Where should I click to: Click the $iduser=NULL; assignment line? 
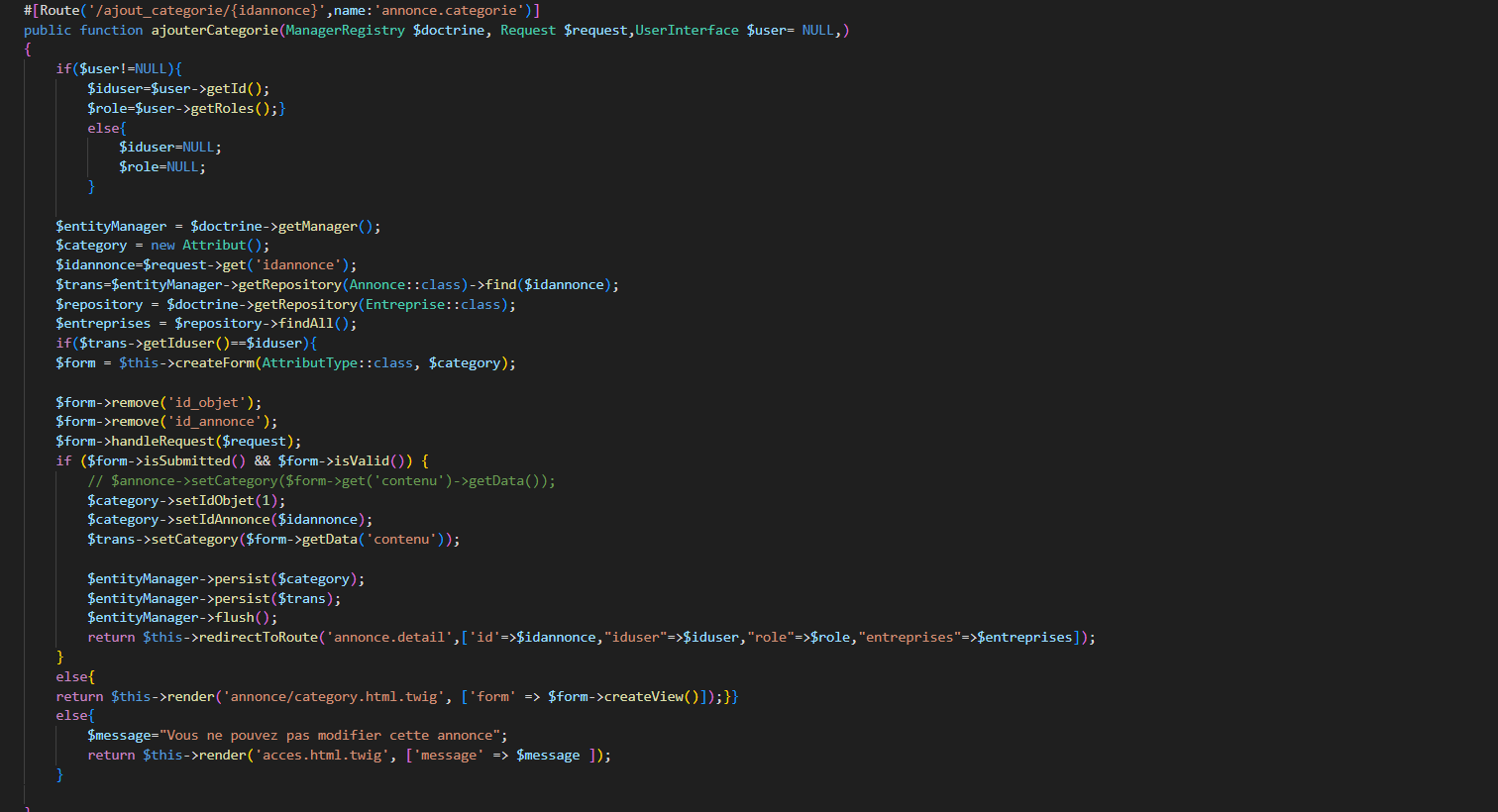[170, 147]
